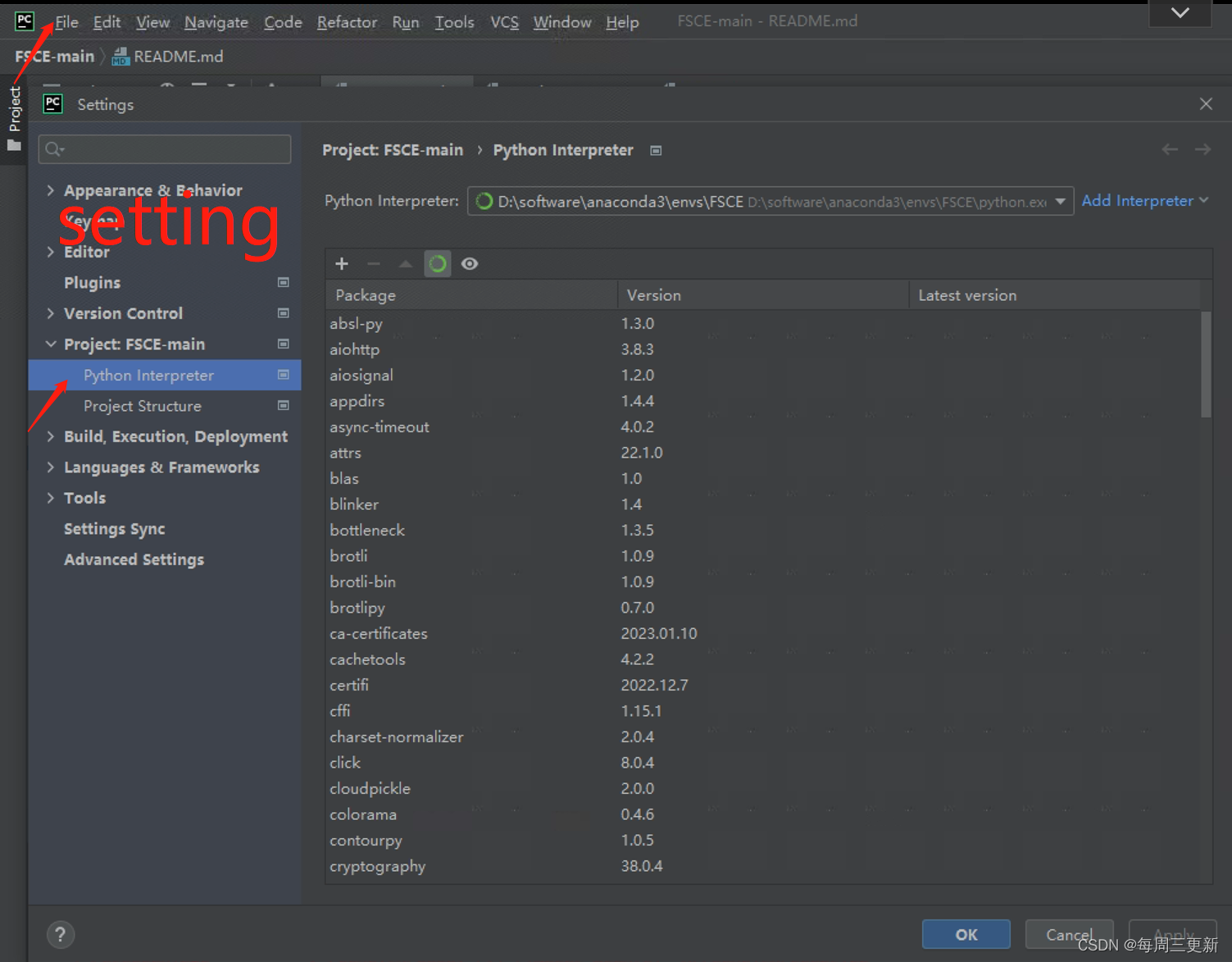Click the project-level icon beside Project Structure
This screenshot has height=962, width=1232.
(284, 405)
